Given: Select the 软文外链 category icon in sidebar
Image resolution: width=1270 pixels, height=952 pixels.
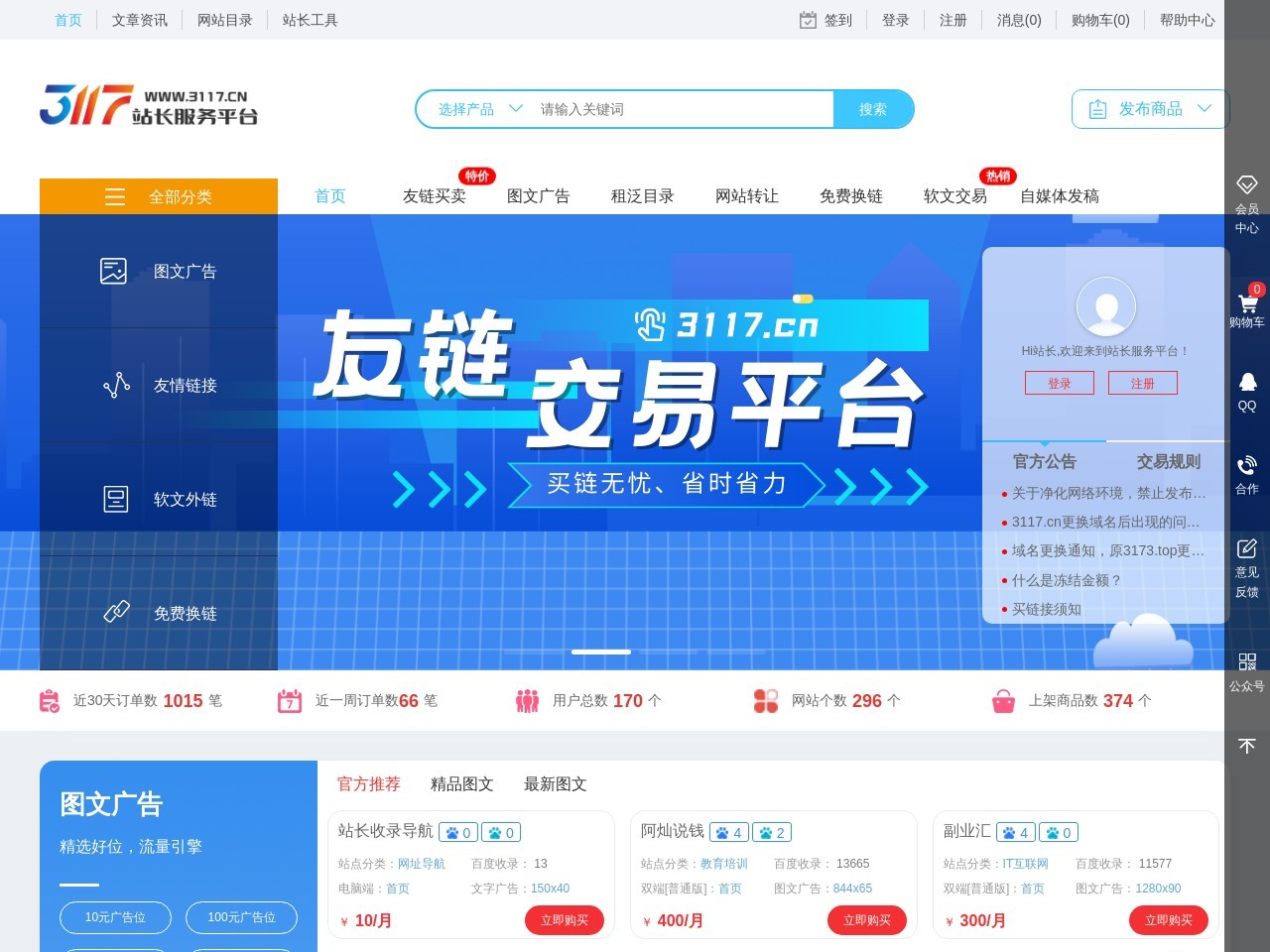Looking at the screenshot, I should (115, 497).
